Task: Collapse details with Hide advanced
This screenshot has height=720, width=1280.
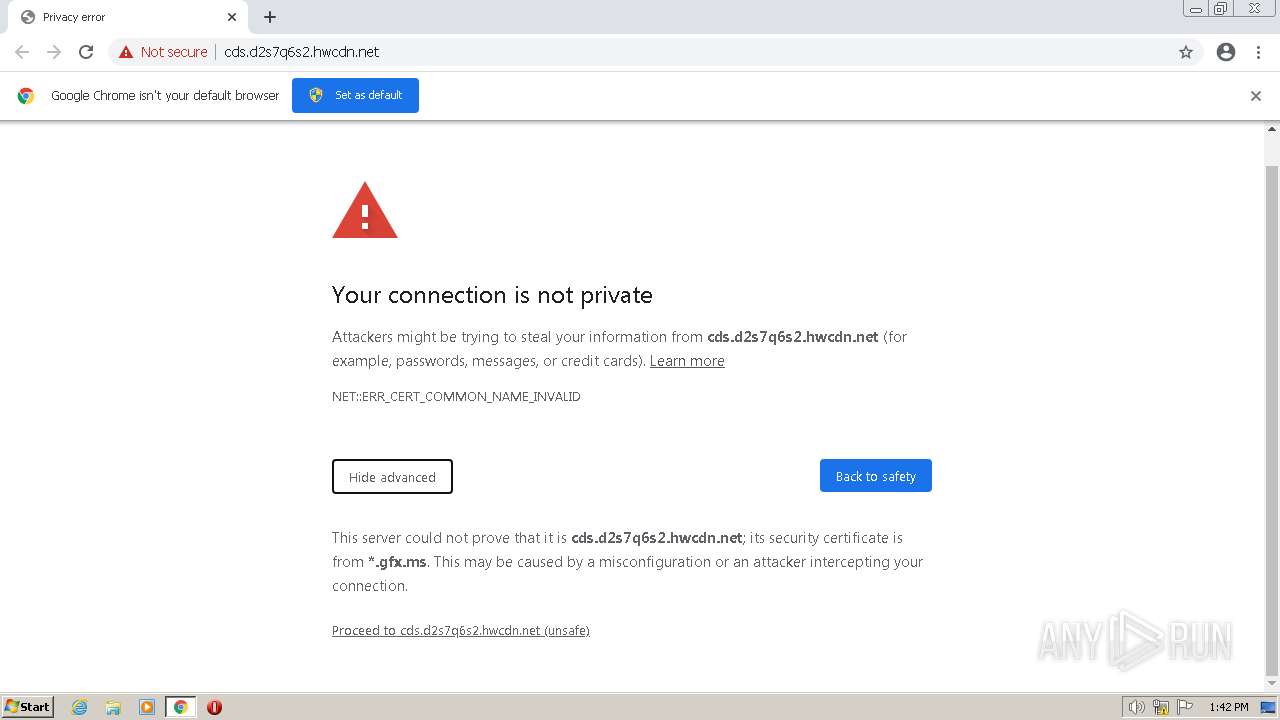Action: click(x=392, y=477)
